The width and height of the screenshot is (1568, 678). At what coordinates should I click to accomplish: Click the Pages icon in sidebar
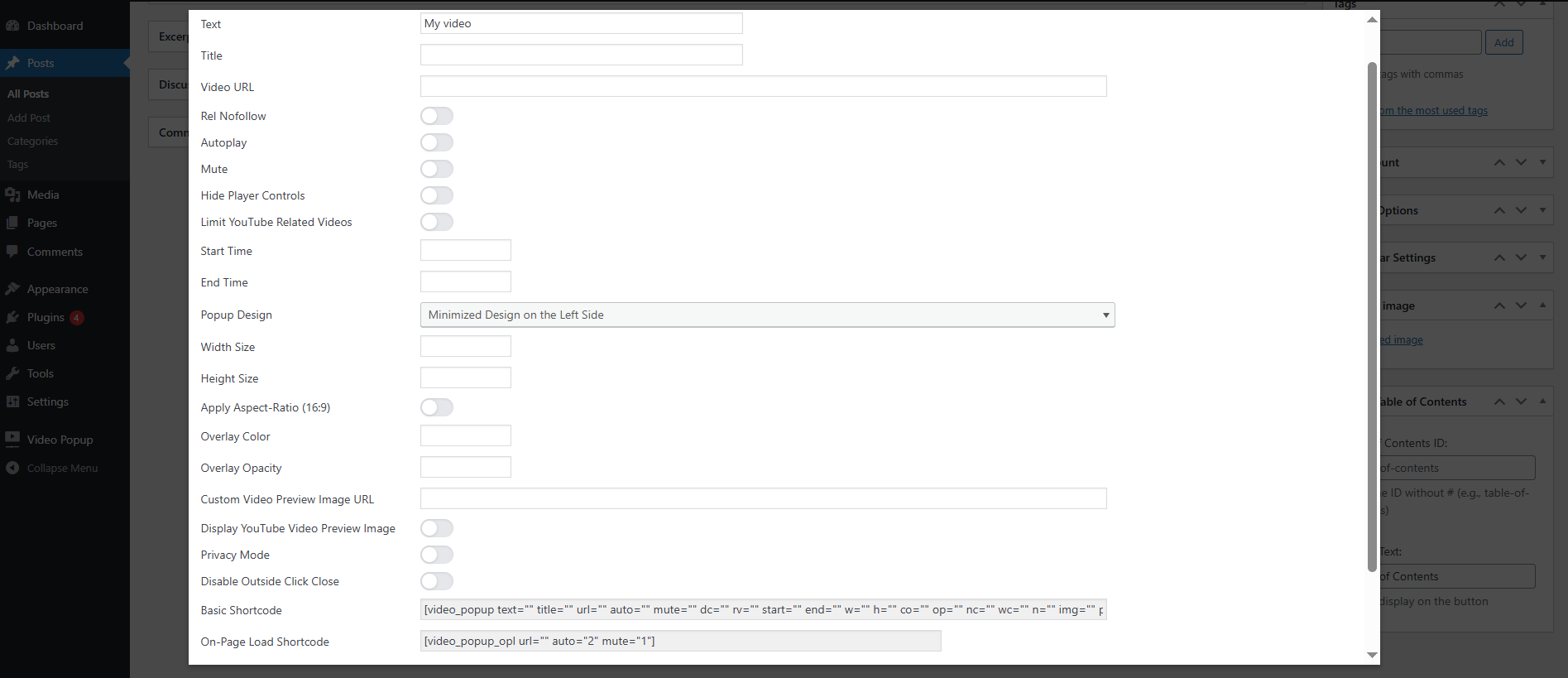tap(12, 224)
